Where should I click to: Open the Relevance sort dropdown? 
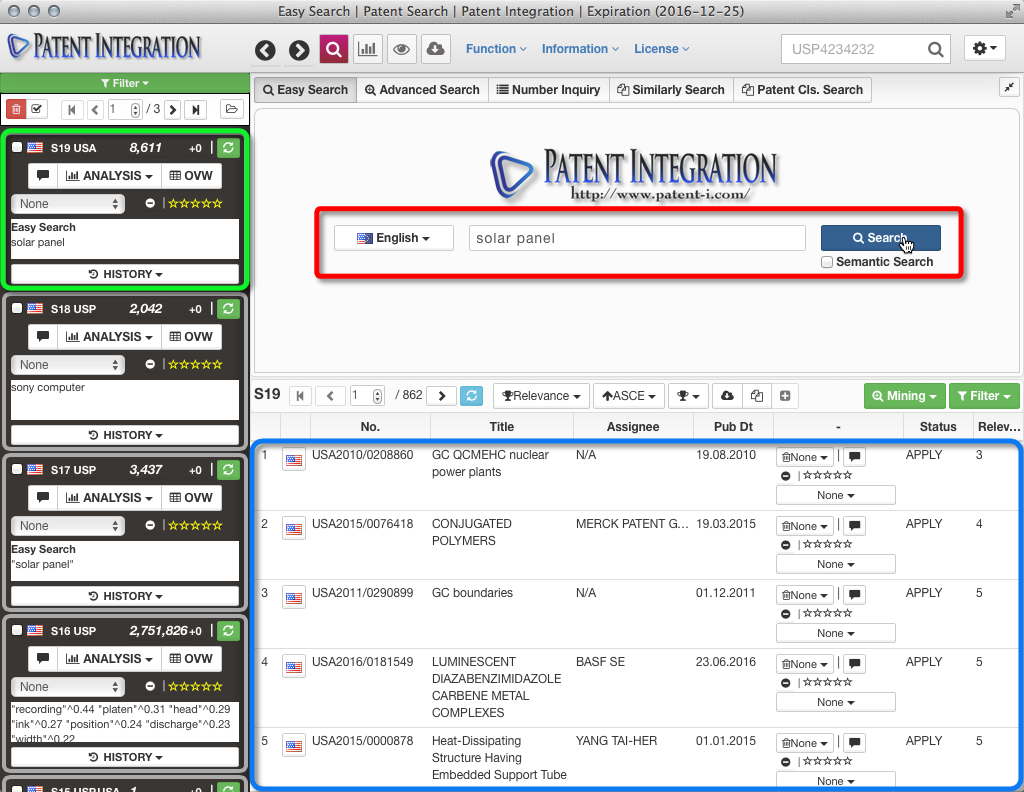tap(541, 396)
